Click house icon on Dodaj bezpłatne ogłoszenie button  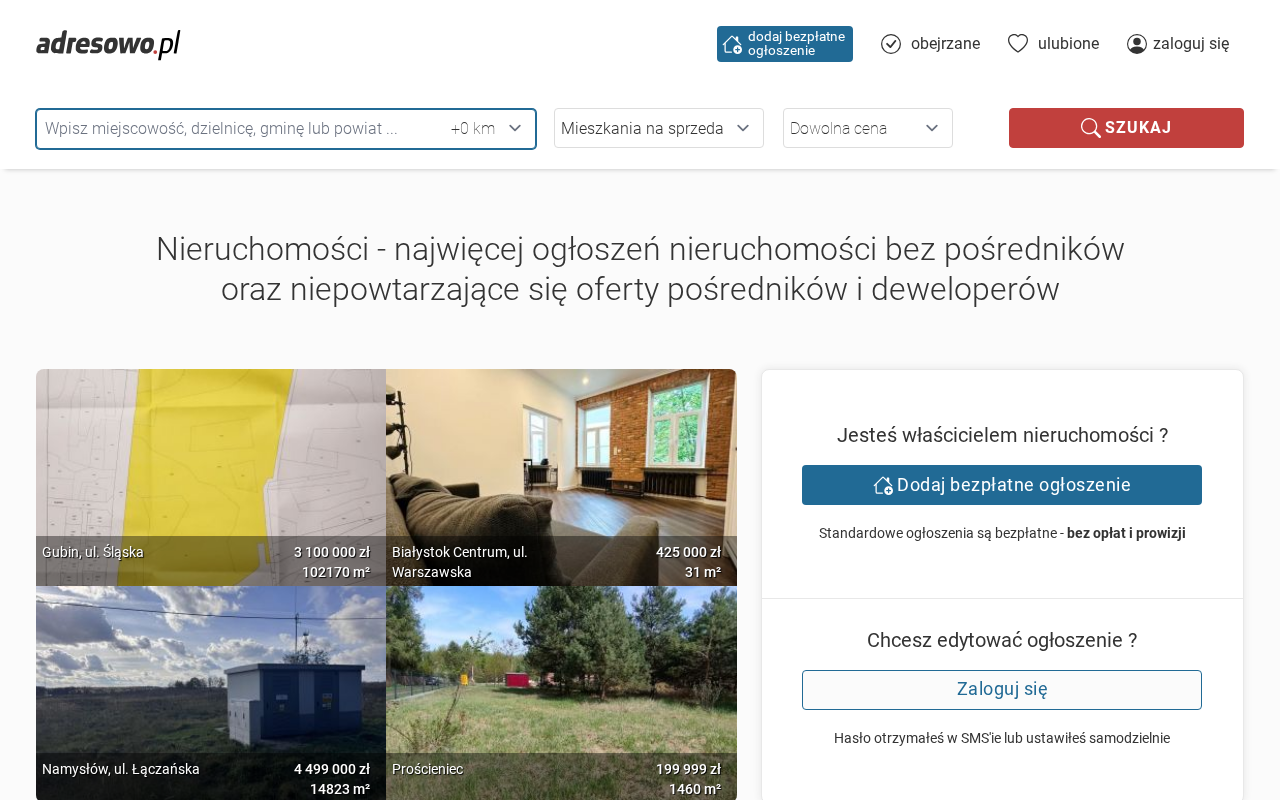pyautogui.click(x=883, y=485)
